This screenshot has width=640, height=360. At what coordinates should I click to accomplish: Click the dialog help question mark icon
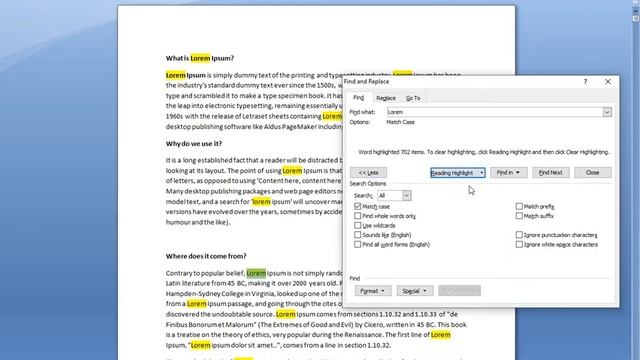click(585, 82)
